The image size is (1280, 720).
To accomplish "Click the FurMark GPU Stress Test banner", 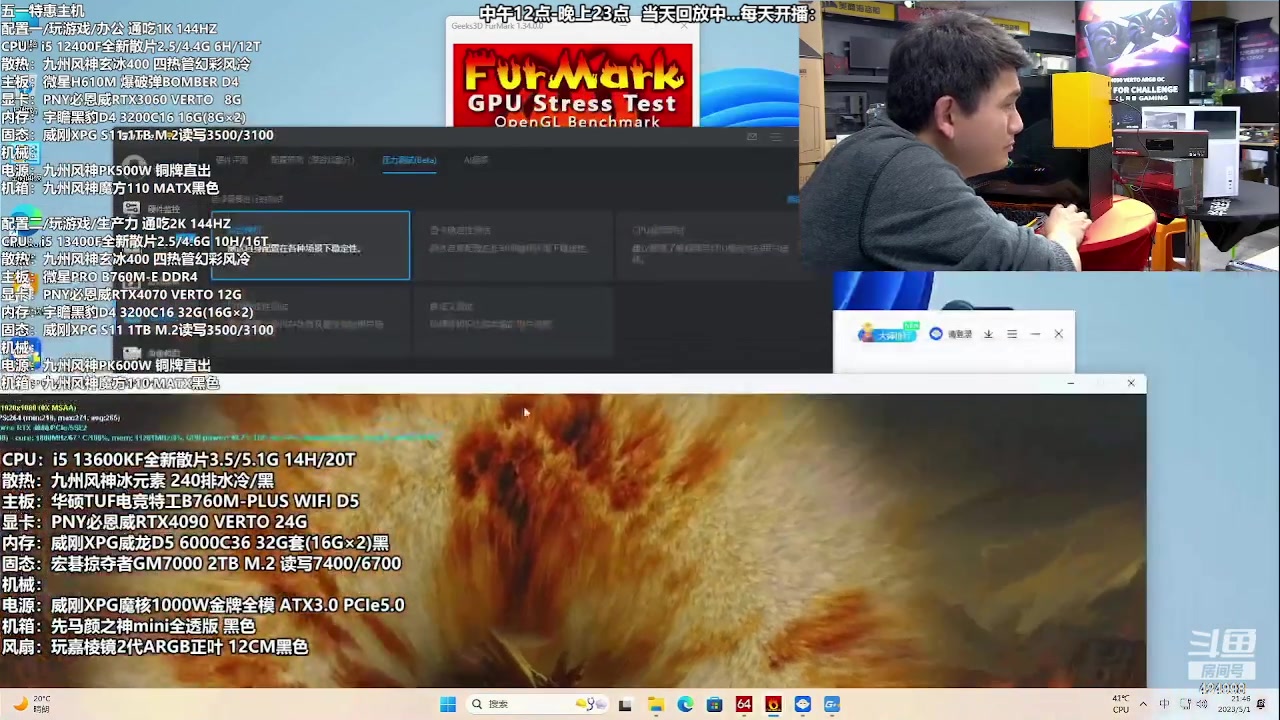I will (x=572, y=86).
